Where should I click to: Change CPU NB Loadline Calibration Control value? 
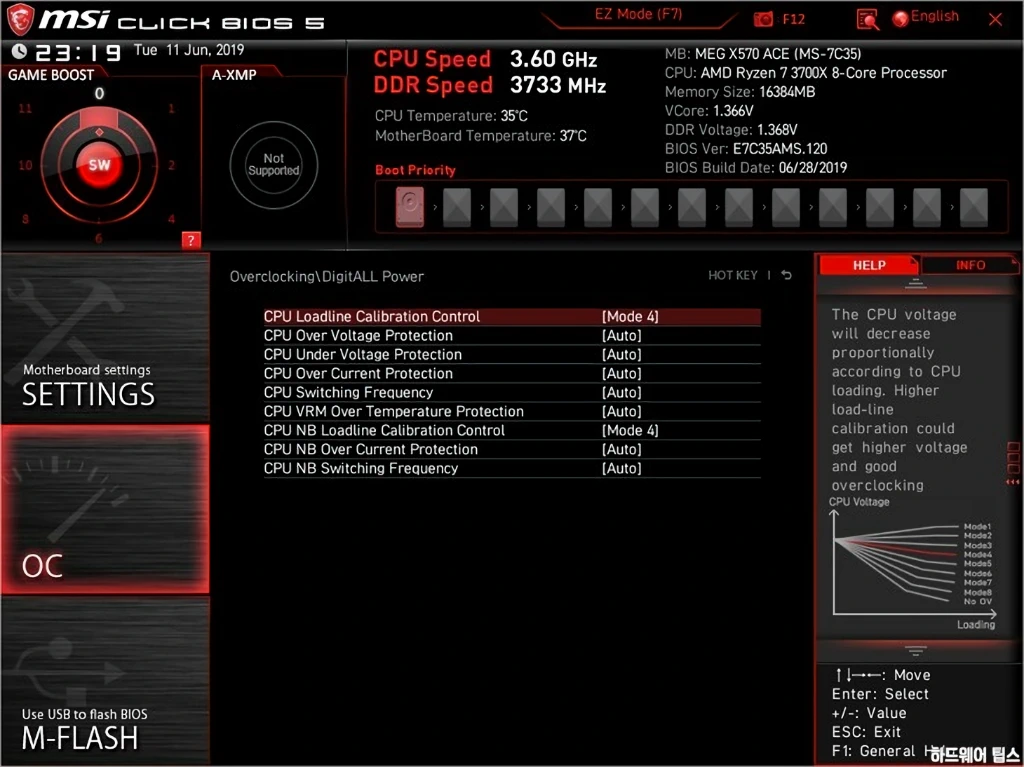[630, 431]
